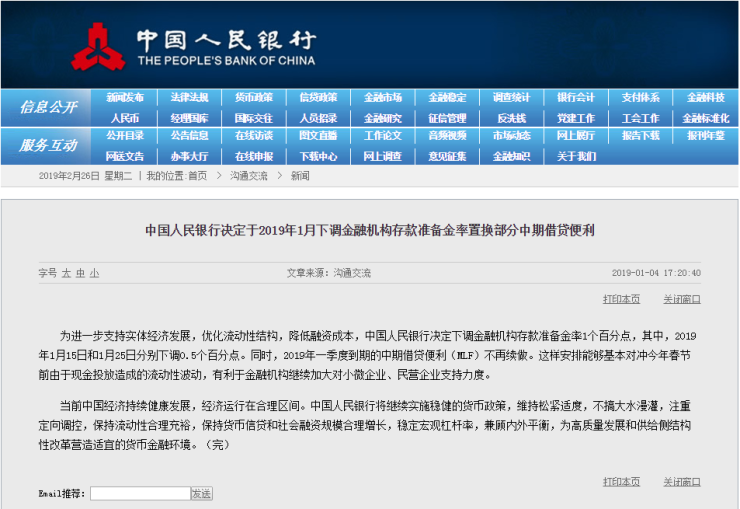Go to 图文直播 page

click(319, 136)
